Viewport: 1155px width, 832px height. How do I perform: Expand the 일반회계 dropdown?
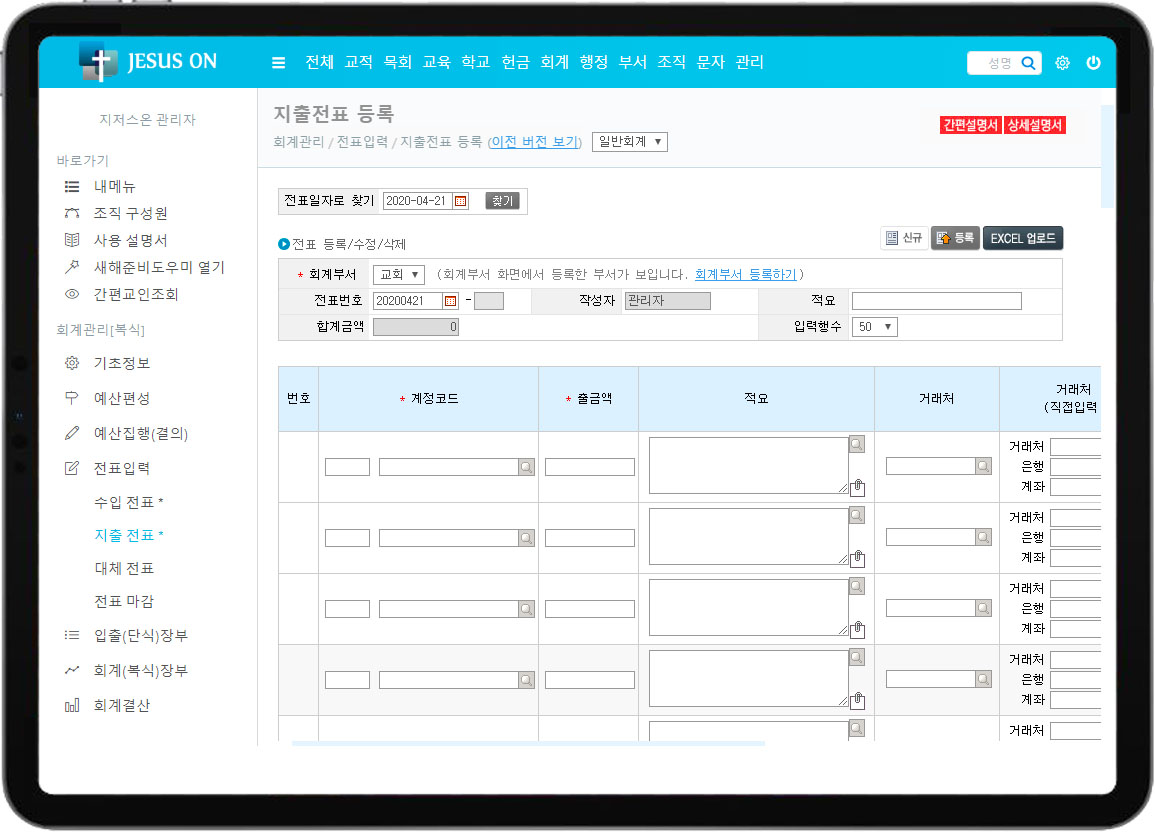tap(629, 142)
